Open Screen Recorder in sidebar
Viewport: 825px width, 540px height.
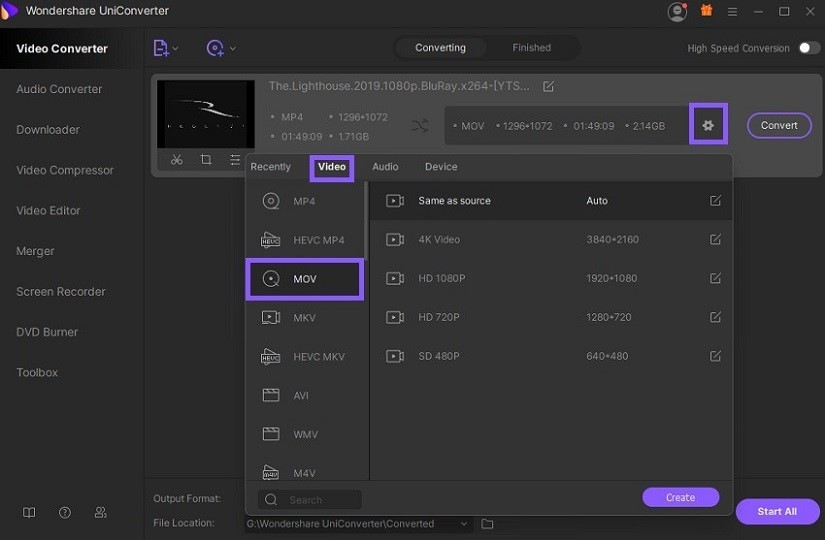[61, 292]
